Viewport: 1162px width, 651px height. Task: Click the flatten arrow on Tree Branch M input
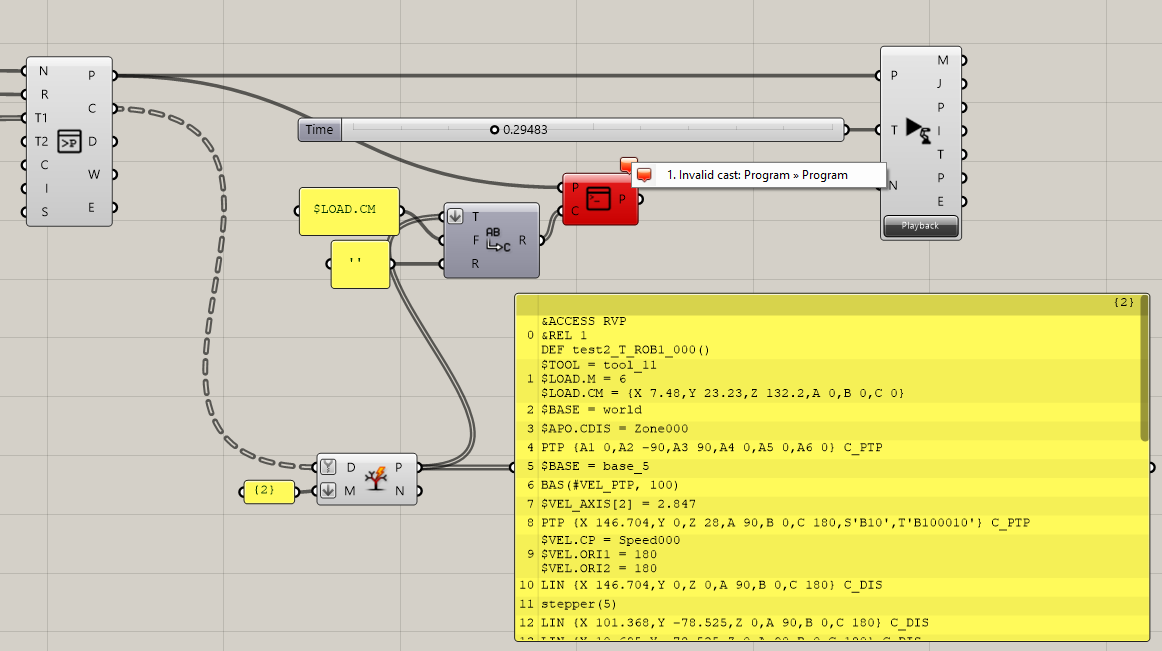[x=328, y=490]
